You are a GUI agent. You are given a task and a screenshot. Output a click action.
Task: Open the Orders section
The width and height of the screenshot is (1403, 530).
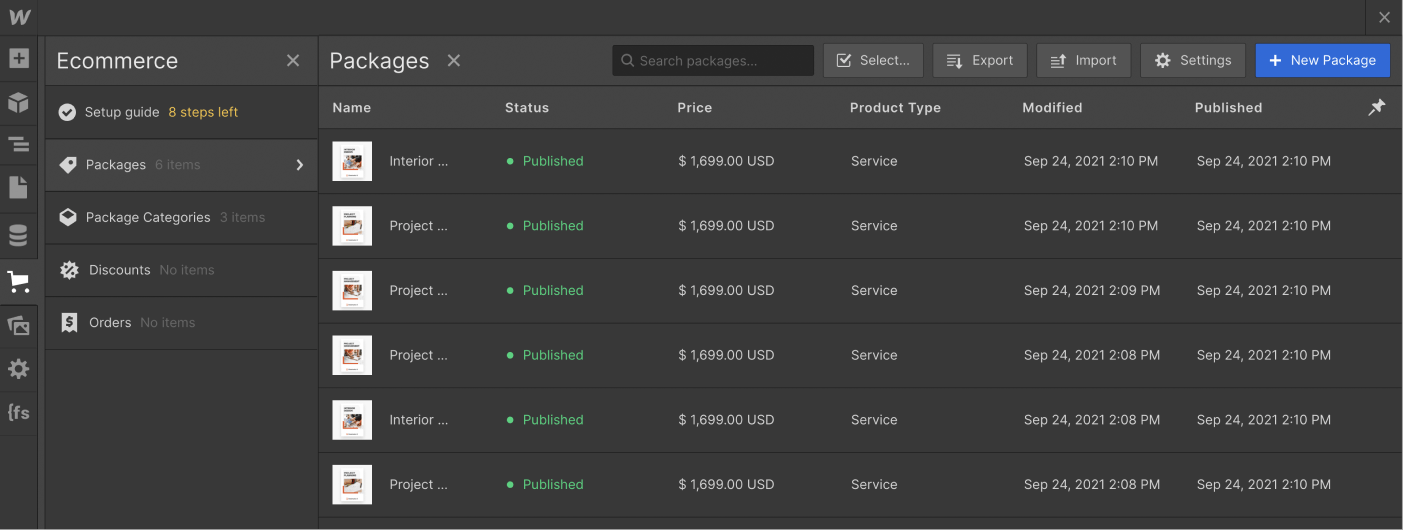(110, 322)
